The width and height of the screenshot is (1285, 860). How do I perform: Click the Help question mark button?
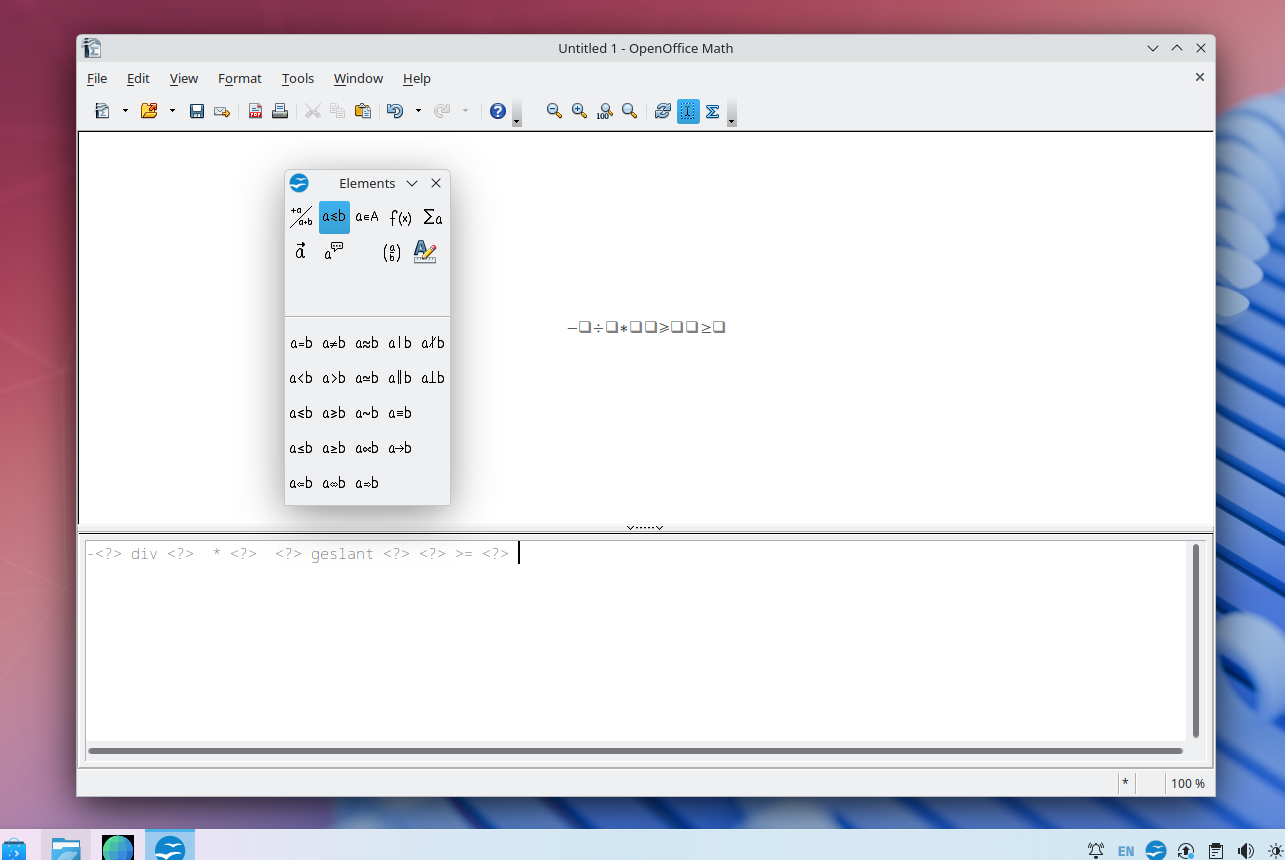[x=497, y=111]
